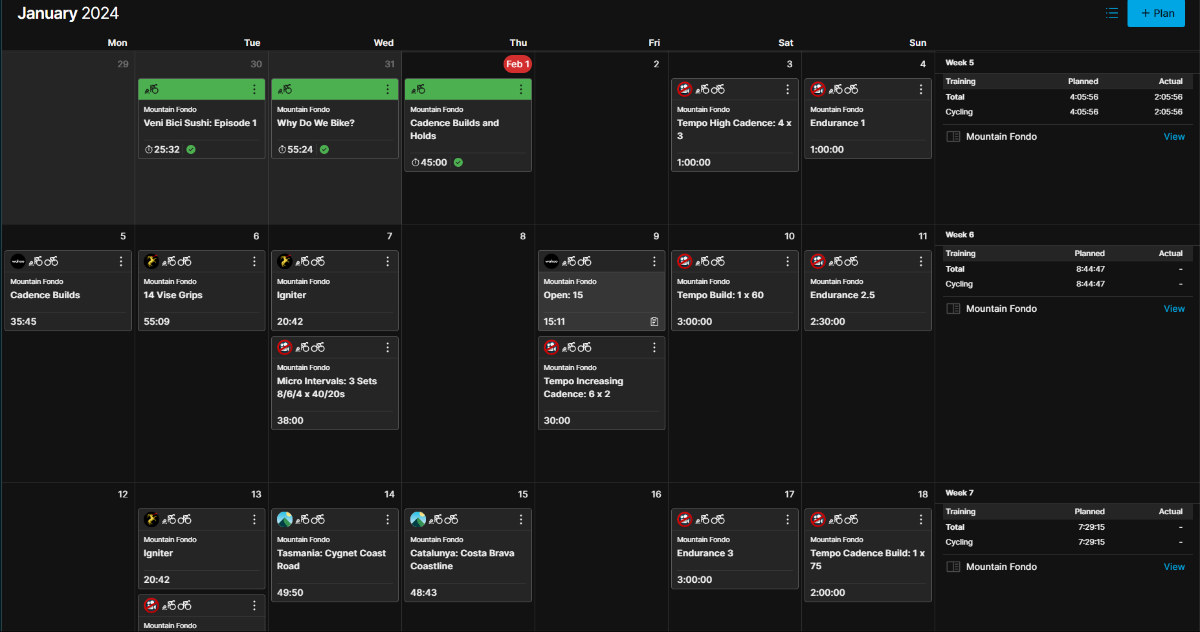Click the list view icon beside Plan

pyautogui.click(x=1112, y=13)
